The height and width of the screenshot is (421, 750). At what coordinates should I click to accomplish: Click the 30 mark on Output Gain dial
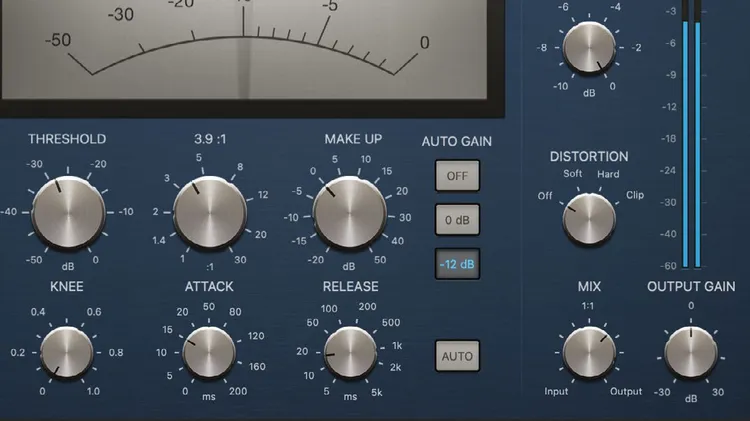[717, 392]
